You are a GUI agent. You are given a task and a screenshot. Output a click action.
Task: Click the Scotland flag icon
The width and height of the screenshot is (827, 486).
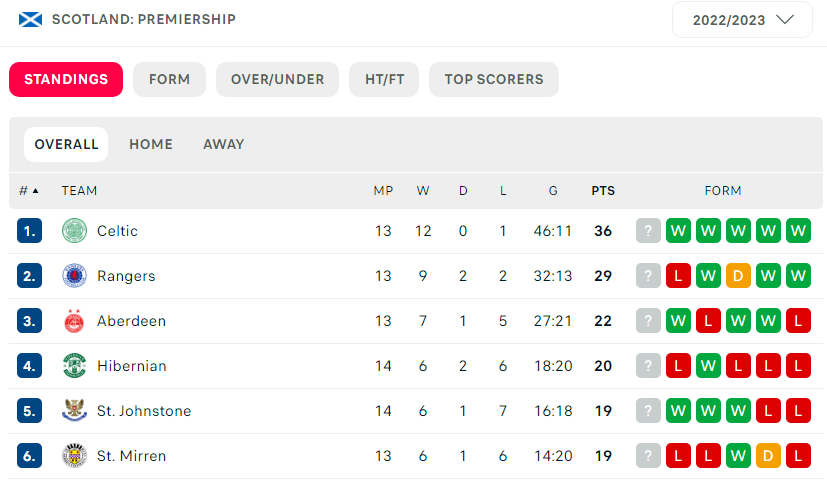coord(30,20)
